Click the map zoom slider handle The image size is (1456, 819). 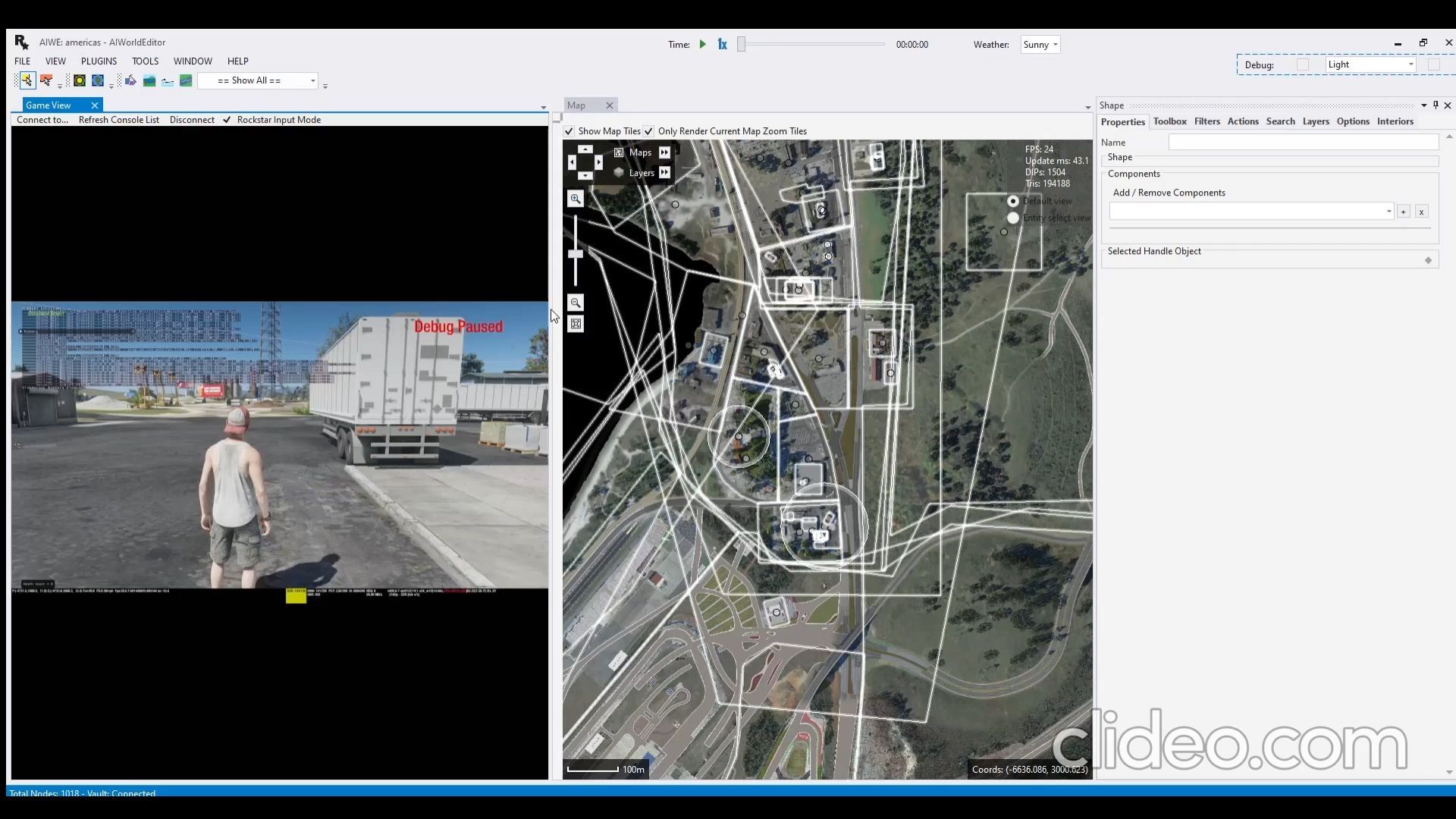(x=576, y=254)
